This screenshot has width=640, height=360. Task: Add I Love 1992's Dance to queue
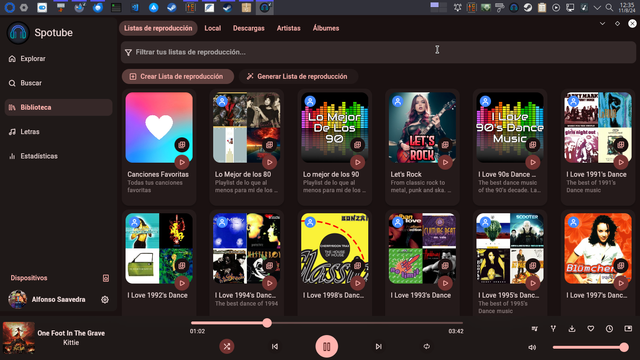[182, 265]
